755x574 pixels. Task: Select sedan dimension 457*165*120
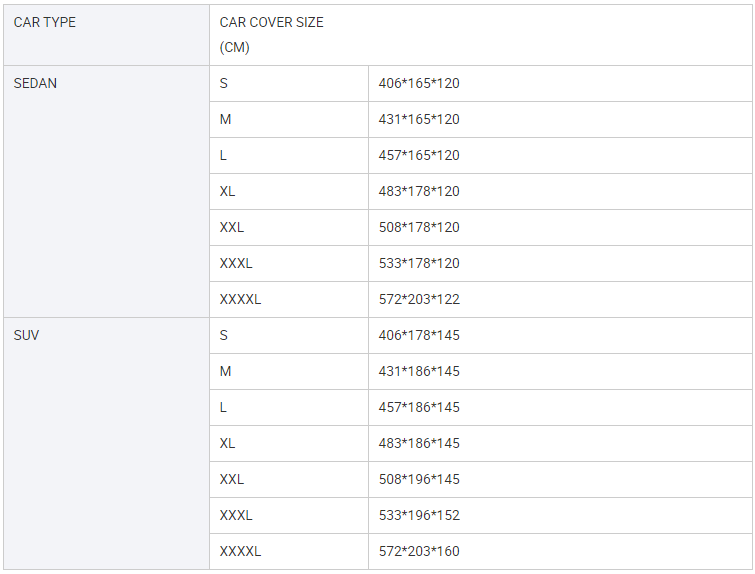click(419, 155)
